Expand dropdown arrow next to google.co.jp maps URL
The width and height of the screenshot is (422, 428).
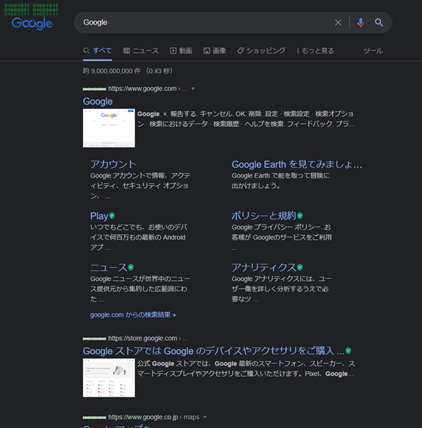click(x=205, y=417)
